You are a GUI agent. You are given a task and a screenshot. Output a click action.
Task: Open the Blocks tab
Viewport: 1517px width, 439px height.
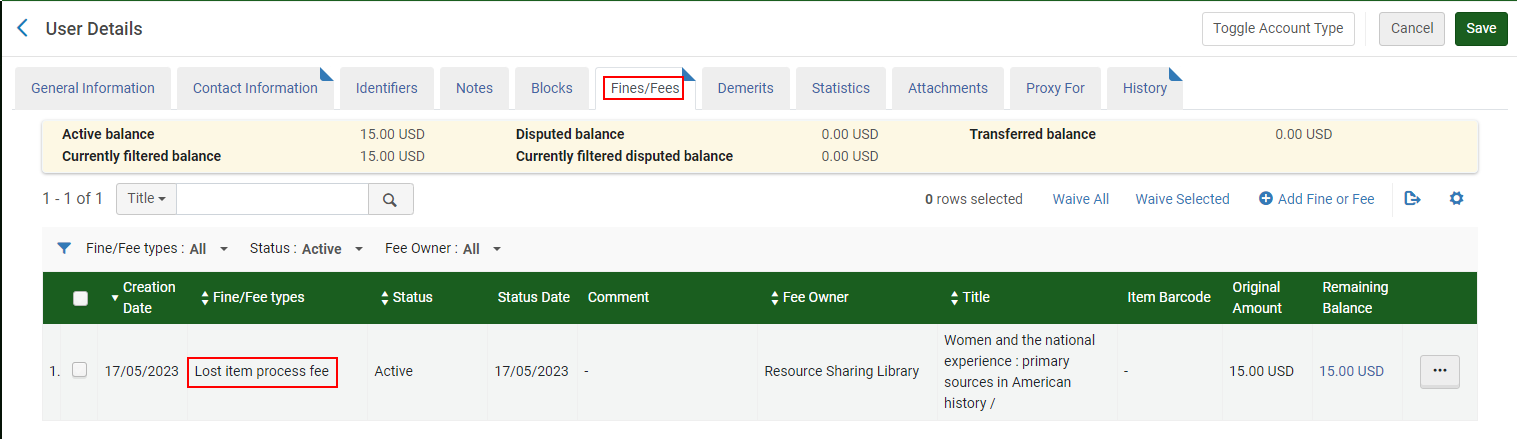click(551, 88)
